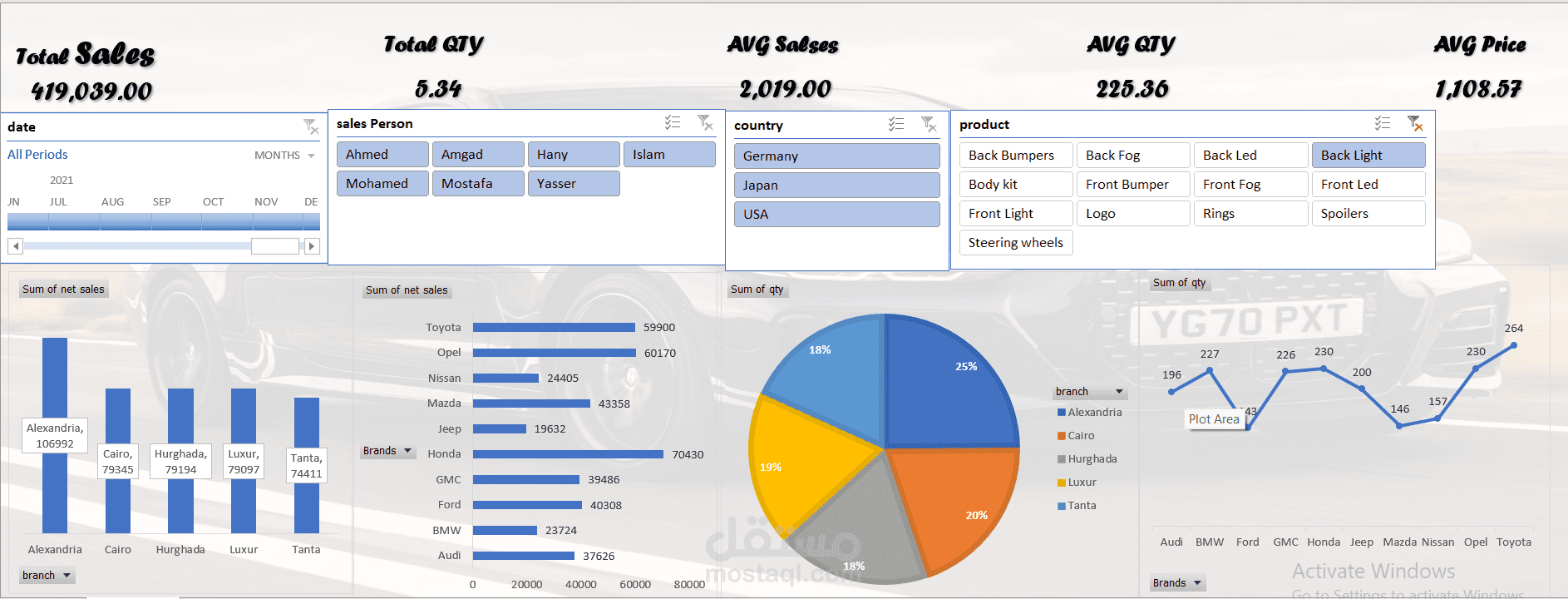Clear filter in sales Person slicer
The image size is (1568, 599).
pyautogui.click(x=705, y=123)
